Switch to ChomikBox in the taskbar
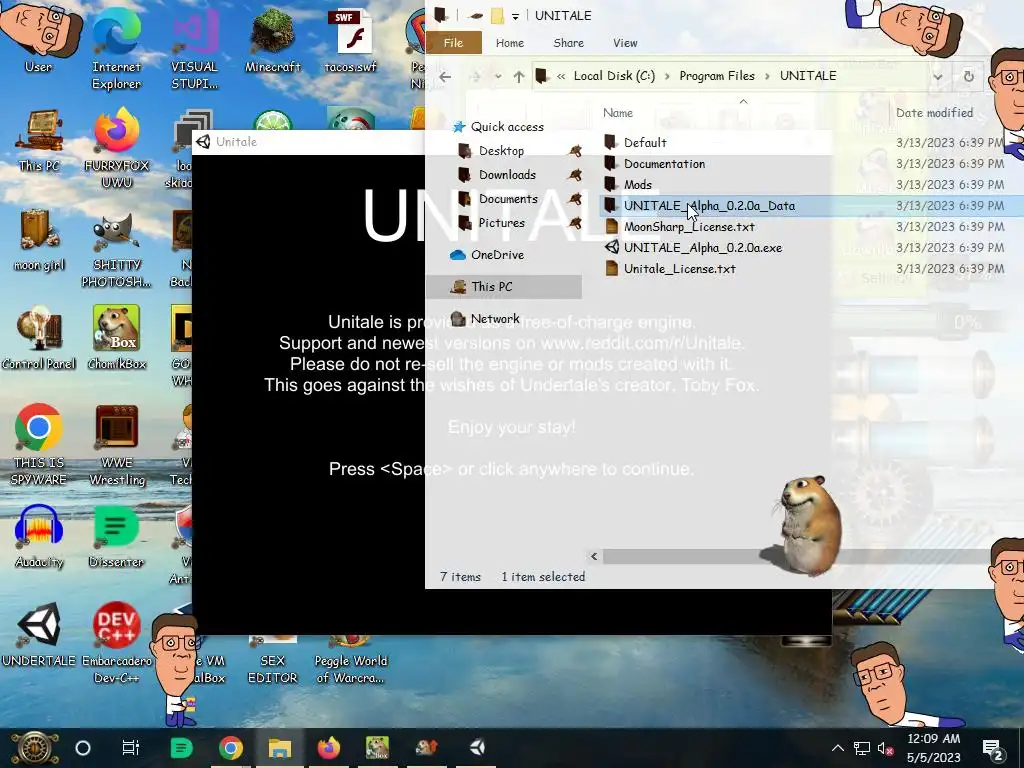 point(377,748)
